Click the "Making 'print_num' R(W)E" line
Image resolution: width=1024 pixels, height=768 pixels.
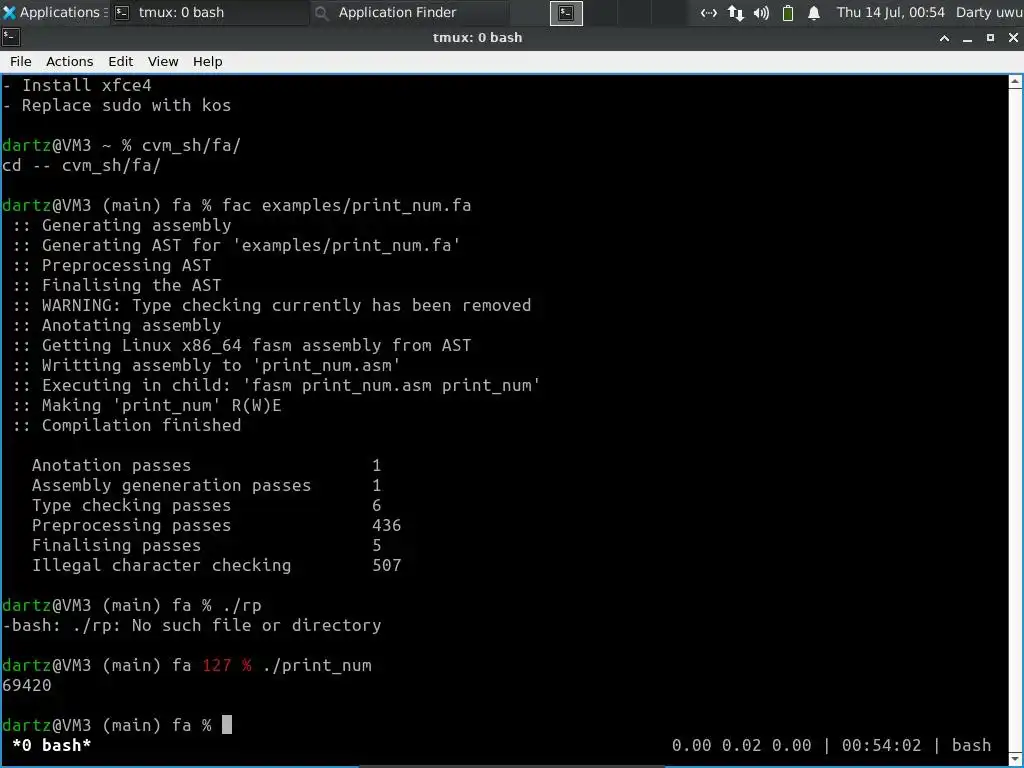click(x=147, y=406)
